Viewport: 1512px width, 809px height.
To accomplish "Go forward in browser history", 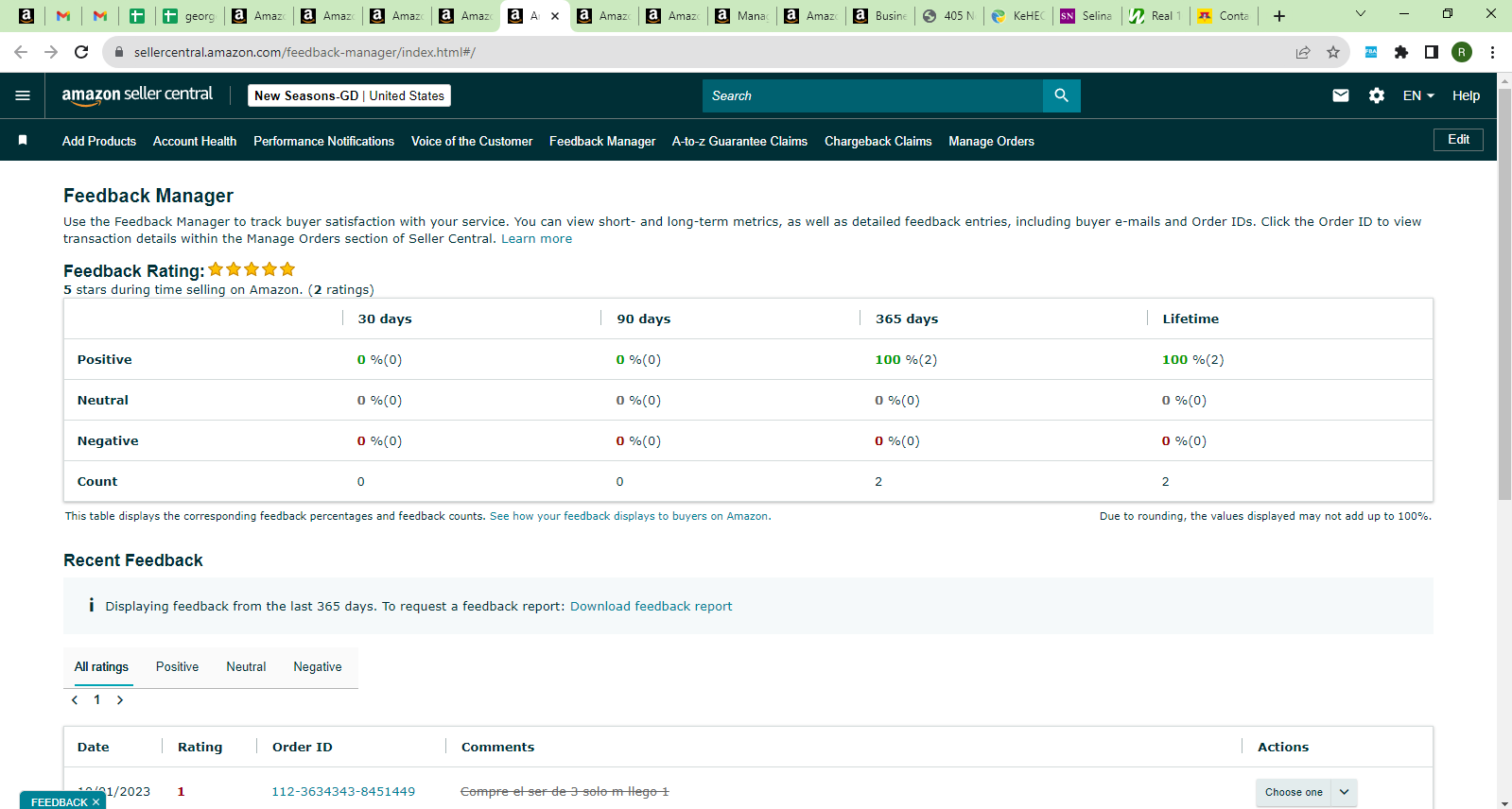I will pyautogui.click(x=51, y=52).
